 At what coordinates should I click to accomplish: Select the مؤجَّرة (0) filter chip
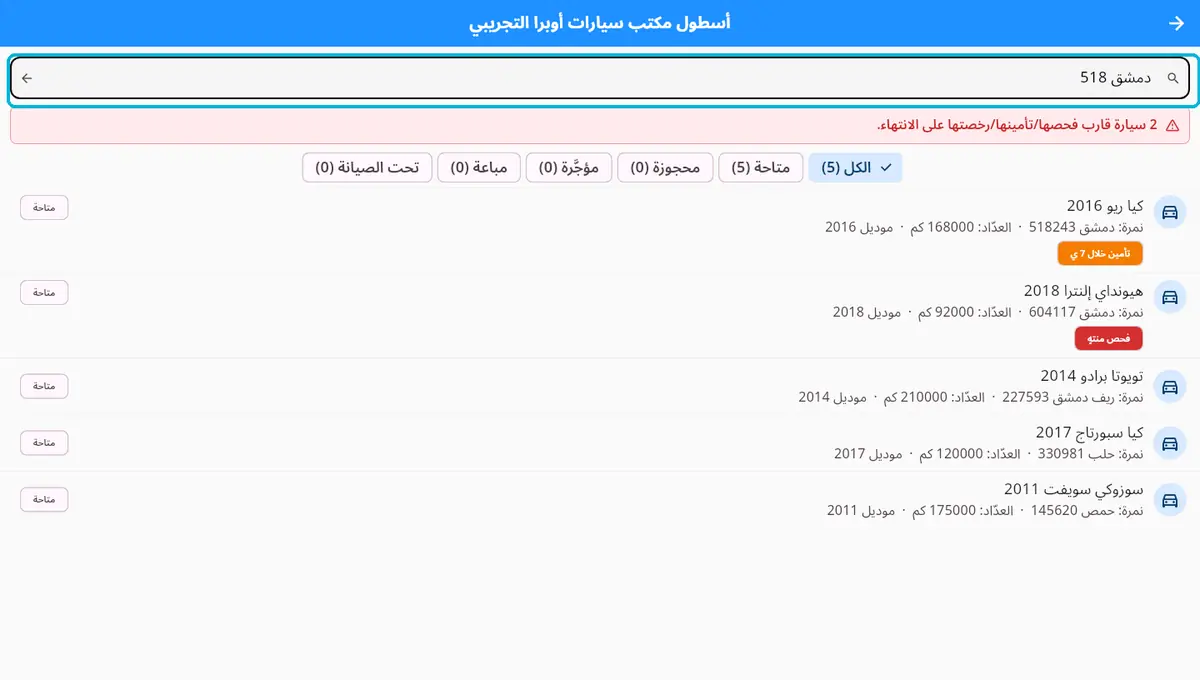(x=569, y=168)
